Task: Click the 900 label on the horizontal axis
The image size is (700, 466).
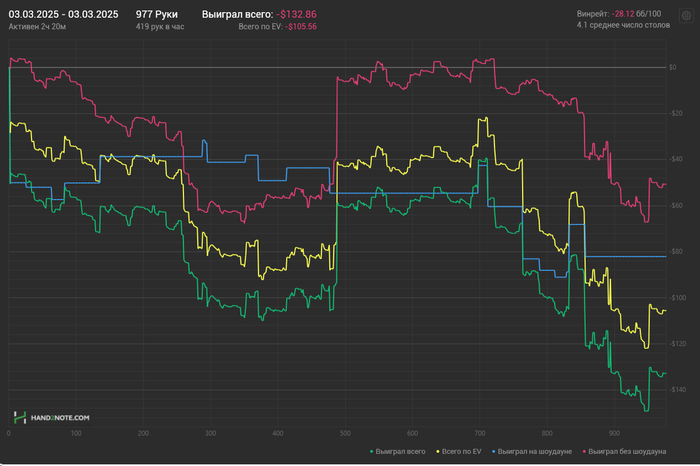Action: (x=614, y=433)
